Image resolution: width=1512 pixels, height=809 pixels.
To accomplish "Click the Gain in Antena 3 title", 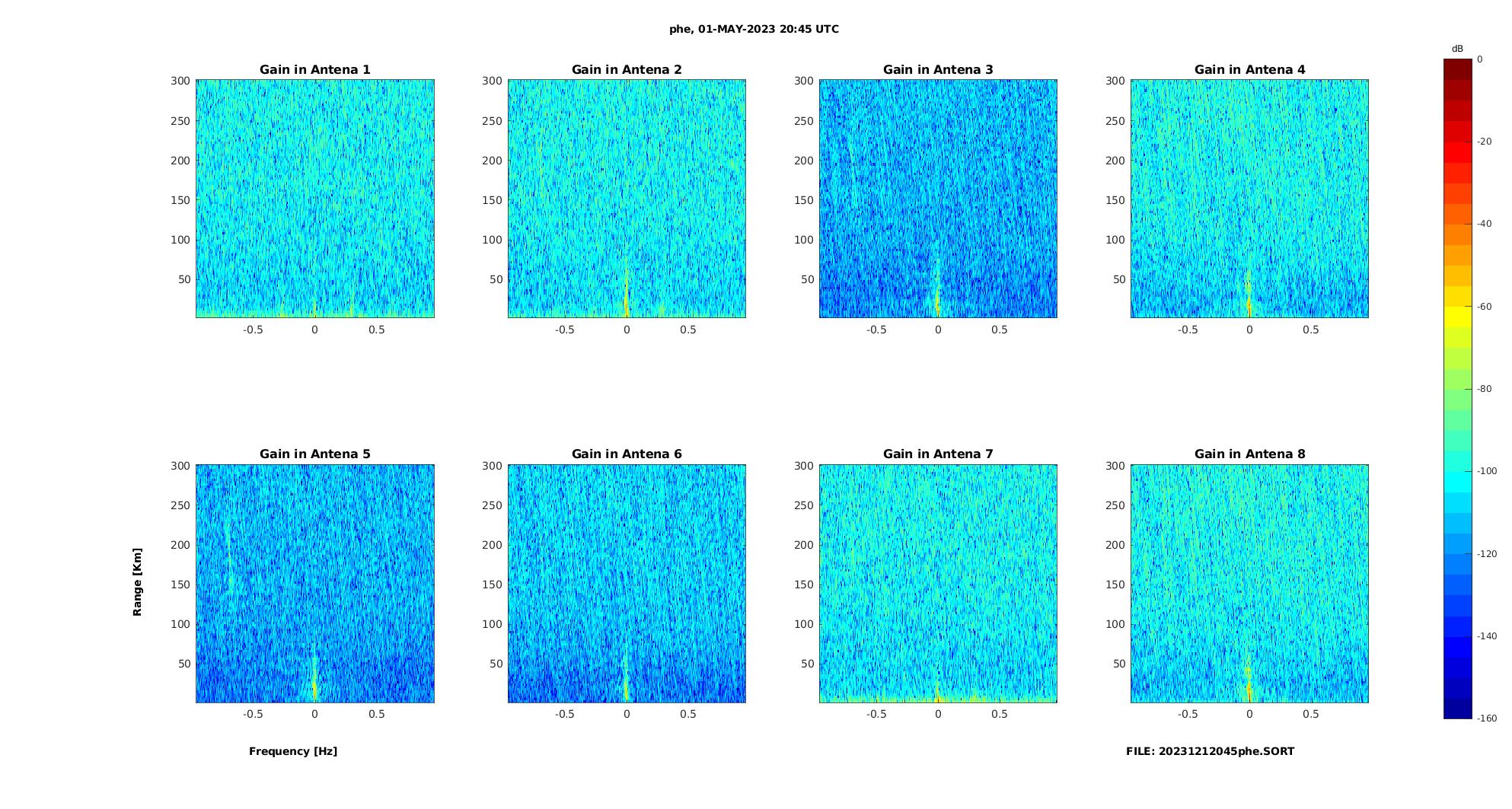I will point(938,69).
